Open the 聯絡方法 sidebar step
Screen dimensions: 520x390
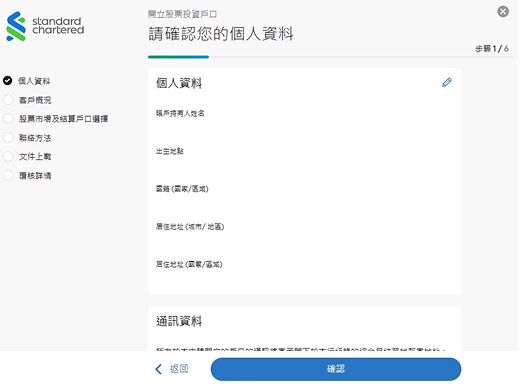tap(35, 138)
